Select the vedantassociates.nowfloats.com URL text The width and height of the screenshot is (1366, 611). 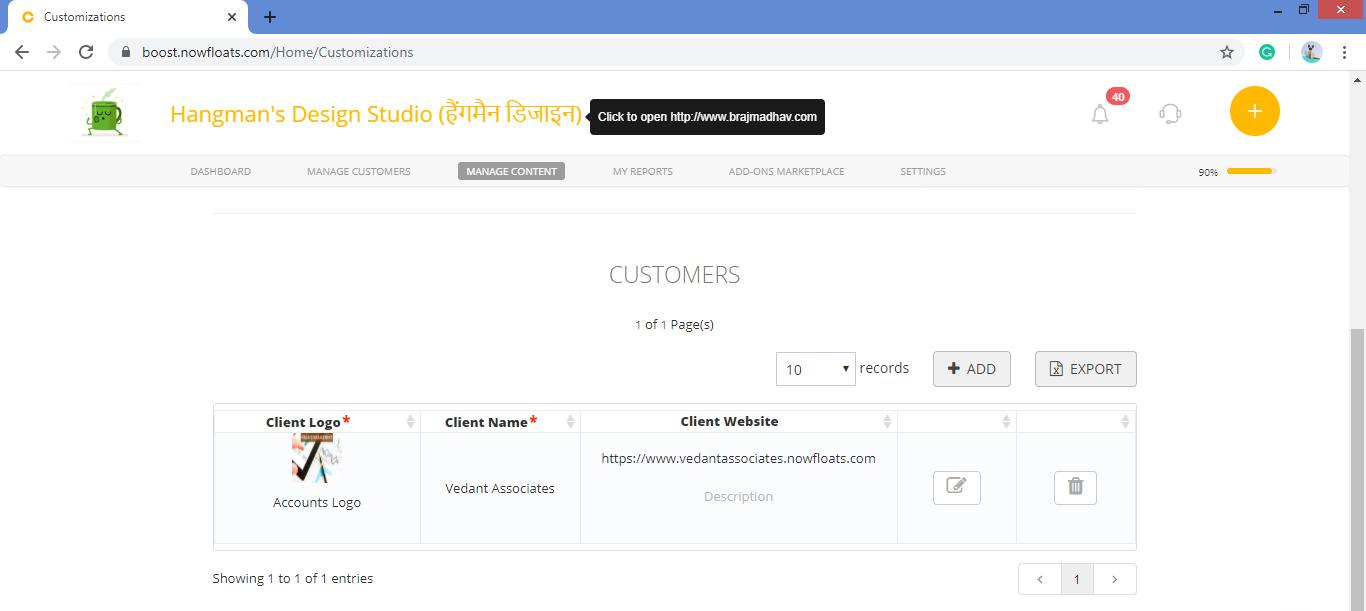tap(738, 459)
